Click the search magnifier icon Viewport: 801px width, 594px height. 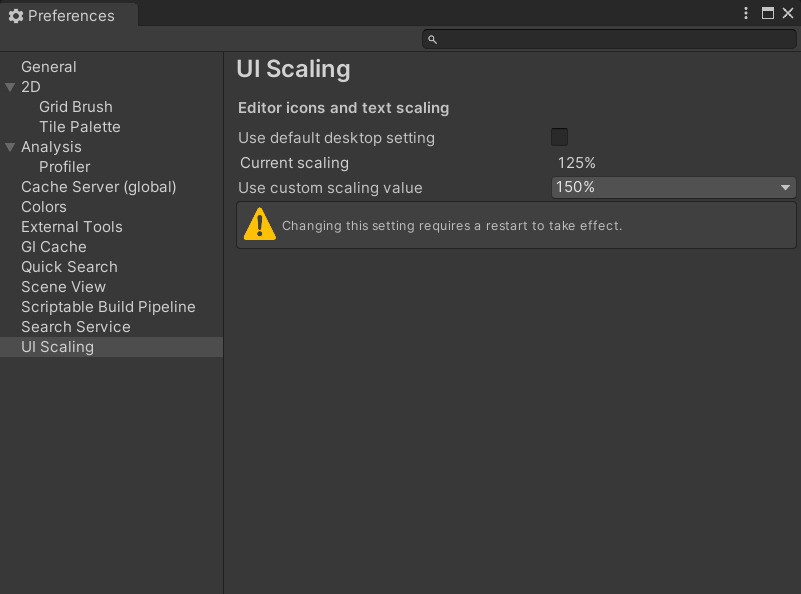[432, 40]
